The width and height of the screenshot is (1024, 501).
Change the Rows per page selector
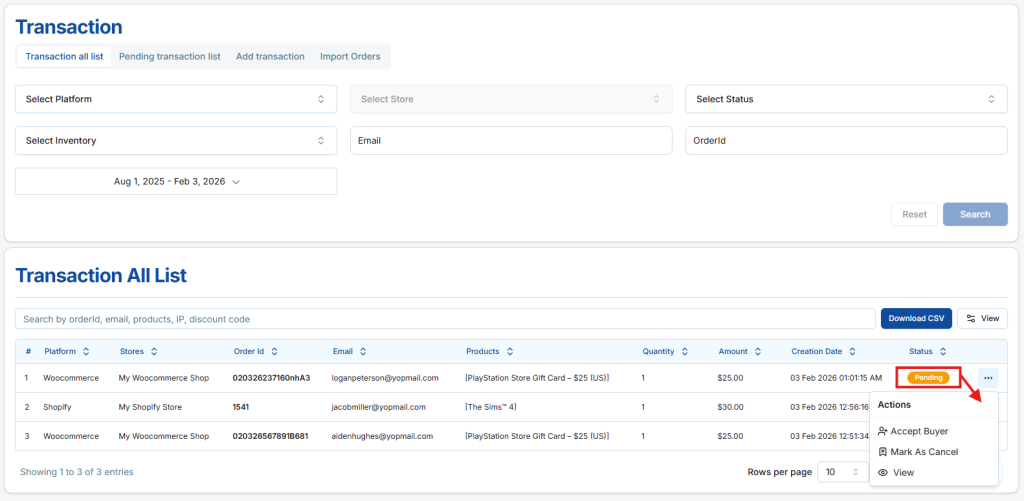842,472
